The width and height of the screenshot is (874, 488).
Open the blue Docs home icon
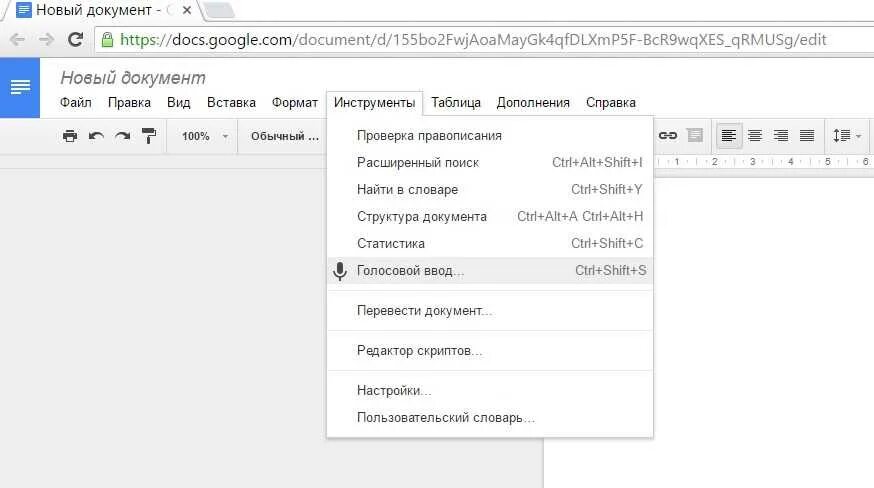click(20, 88)
